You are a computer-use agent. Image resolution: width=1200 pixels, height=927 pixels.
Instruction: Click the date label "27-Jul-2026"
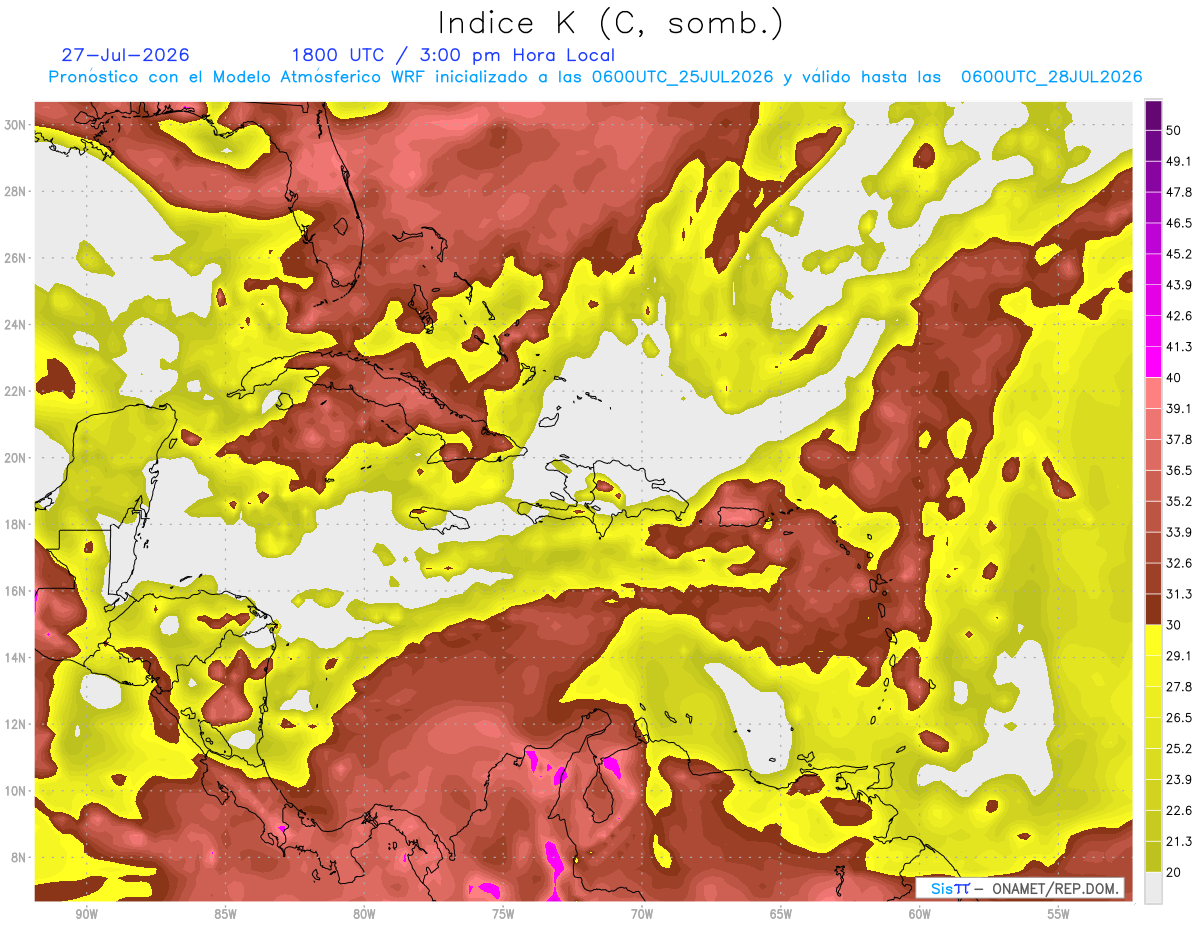[x=126, y=55]
